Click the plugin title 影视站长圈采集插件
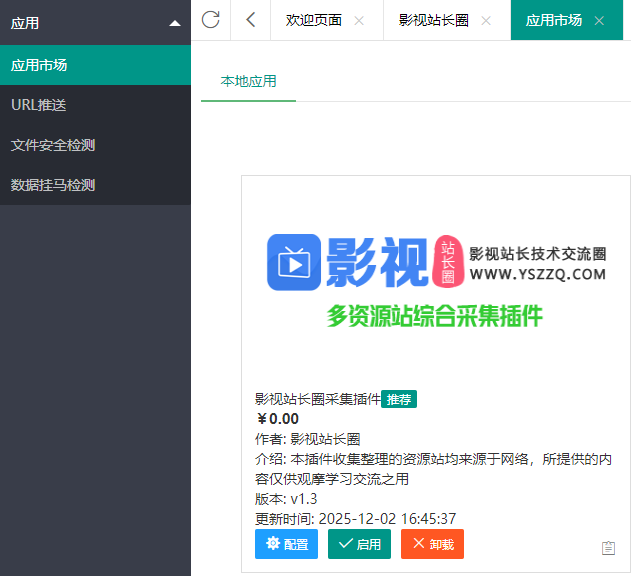 coord(318,399)
